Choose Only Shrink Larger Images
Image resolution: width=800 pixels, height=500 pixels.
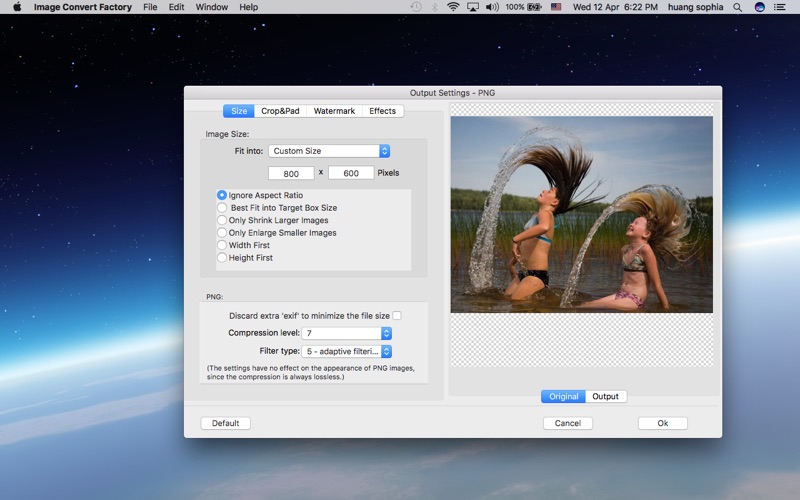(x=273, y=220)
